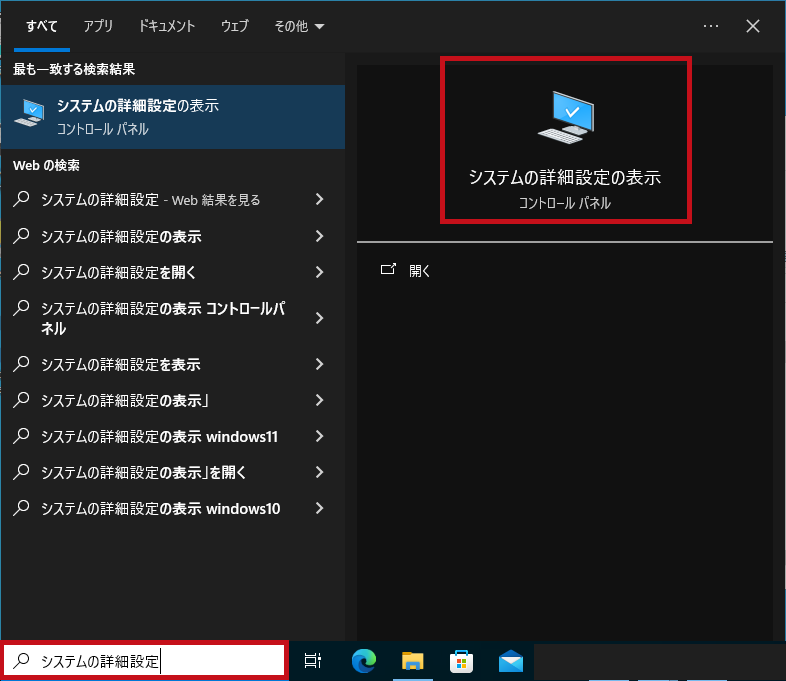Click the magnifier icon in taskbar search box

coord(21,660)
